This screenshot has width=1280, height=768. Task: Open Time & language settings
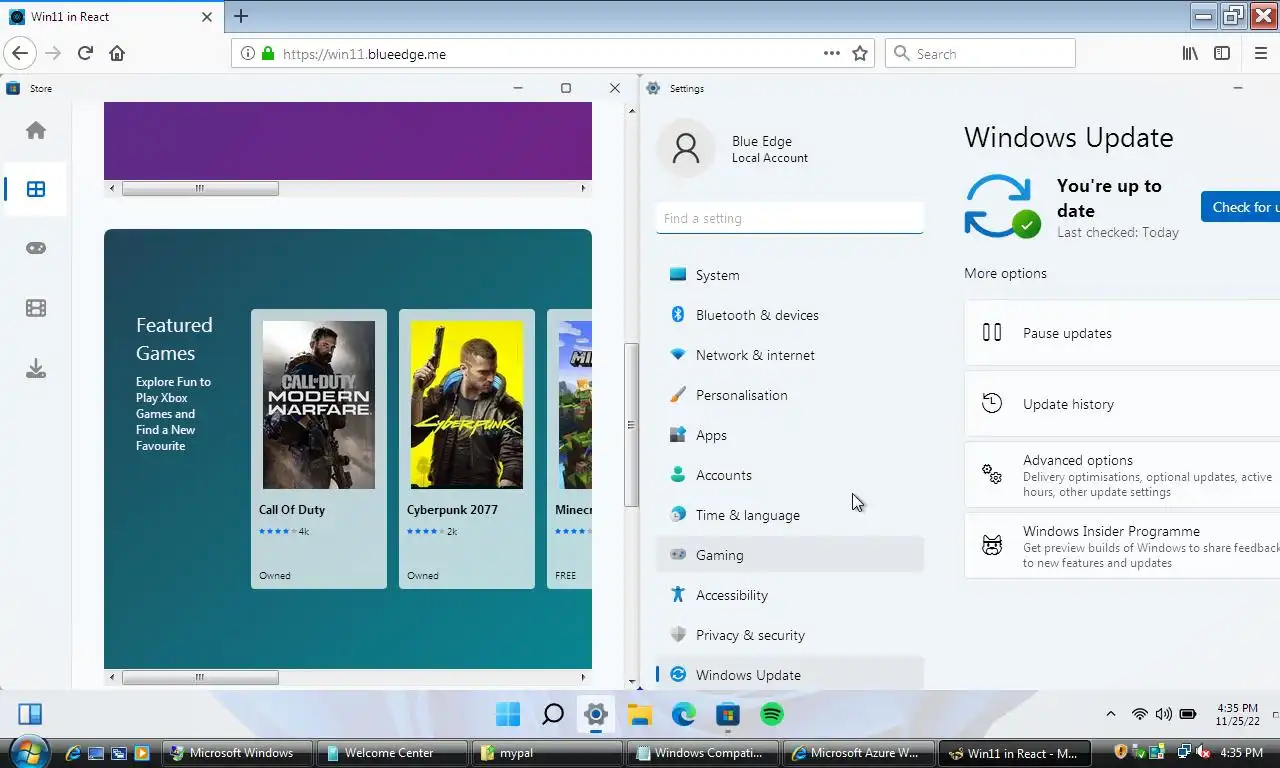click(790, 515)
